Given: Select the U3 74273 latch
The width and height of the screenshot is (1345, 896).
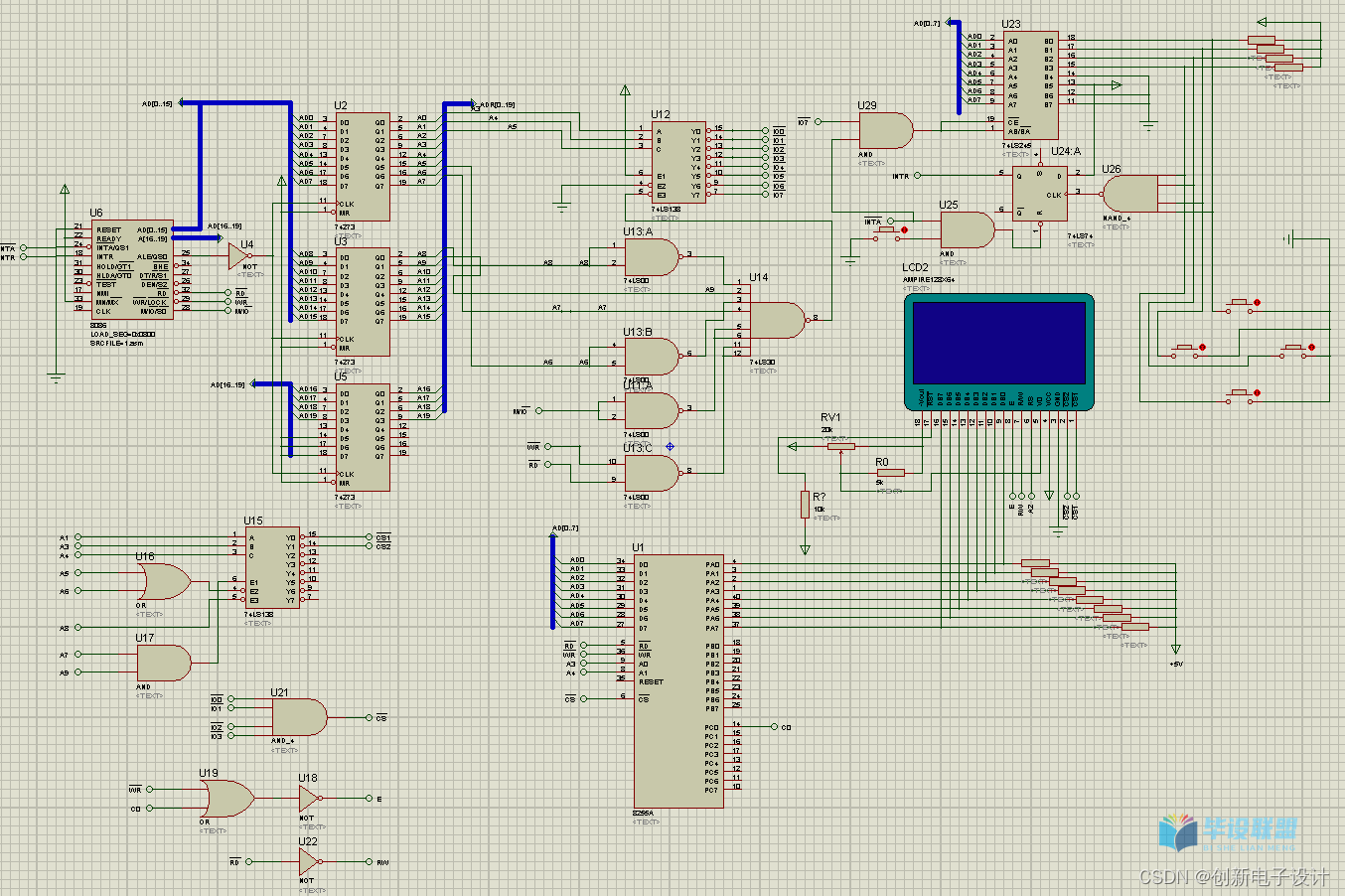Looking at the screenshot, I should [363, 301].
